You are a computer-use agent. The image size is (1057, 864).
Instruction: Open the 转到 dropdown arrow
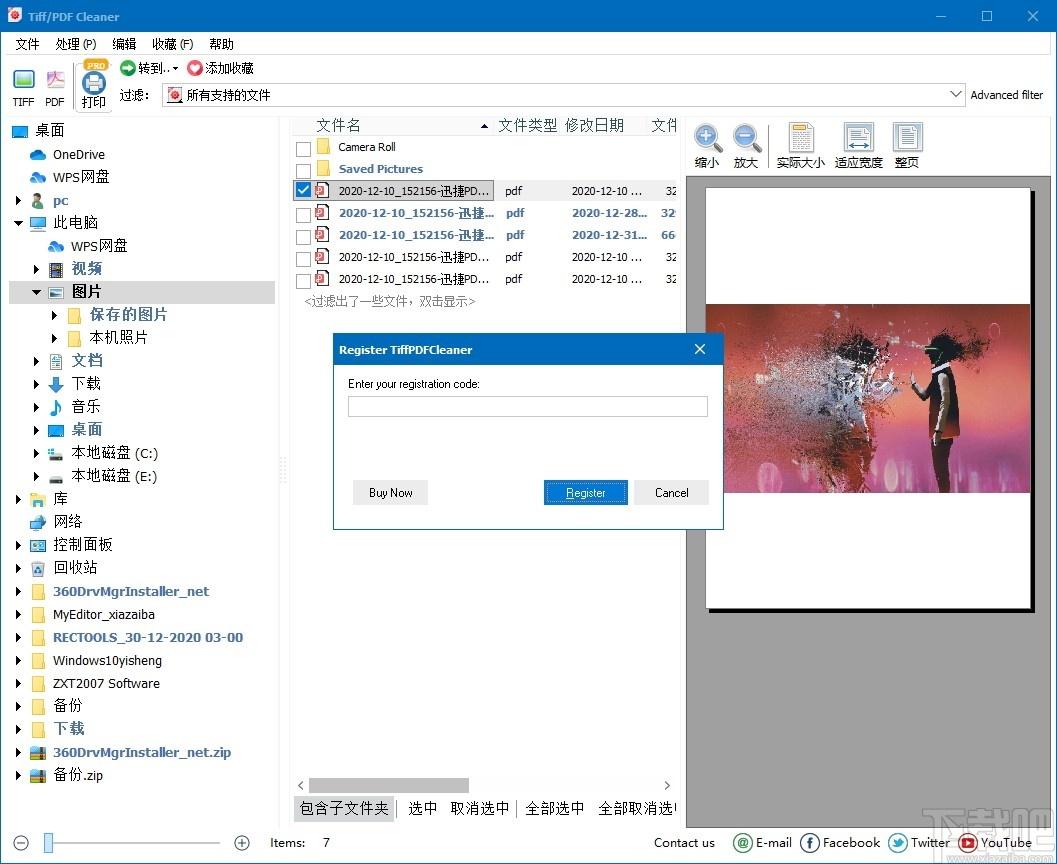(175, 69)
